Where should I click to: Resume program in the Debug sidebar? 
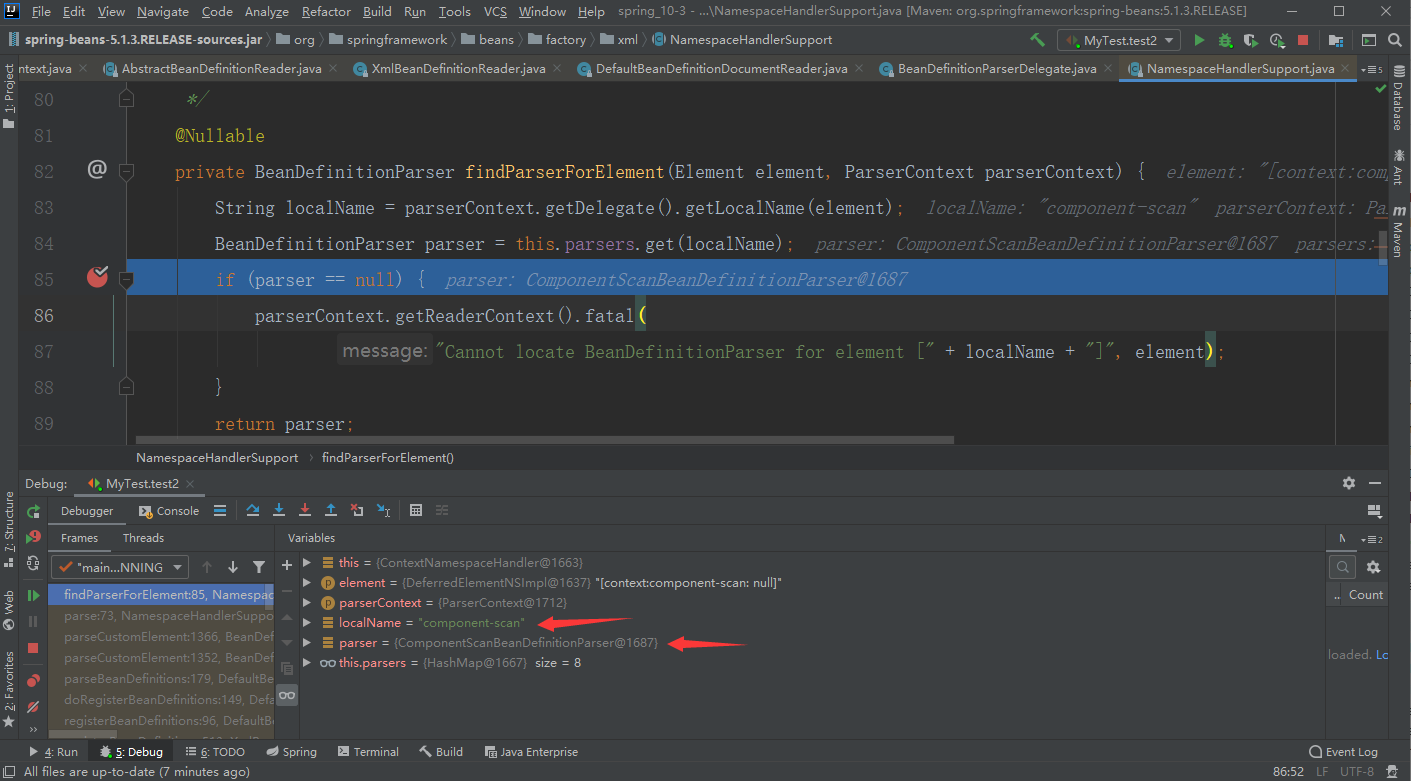point(33,596)
